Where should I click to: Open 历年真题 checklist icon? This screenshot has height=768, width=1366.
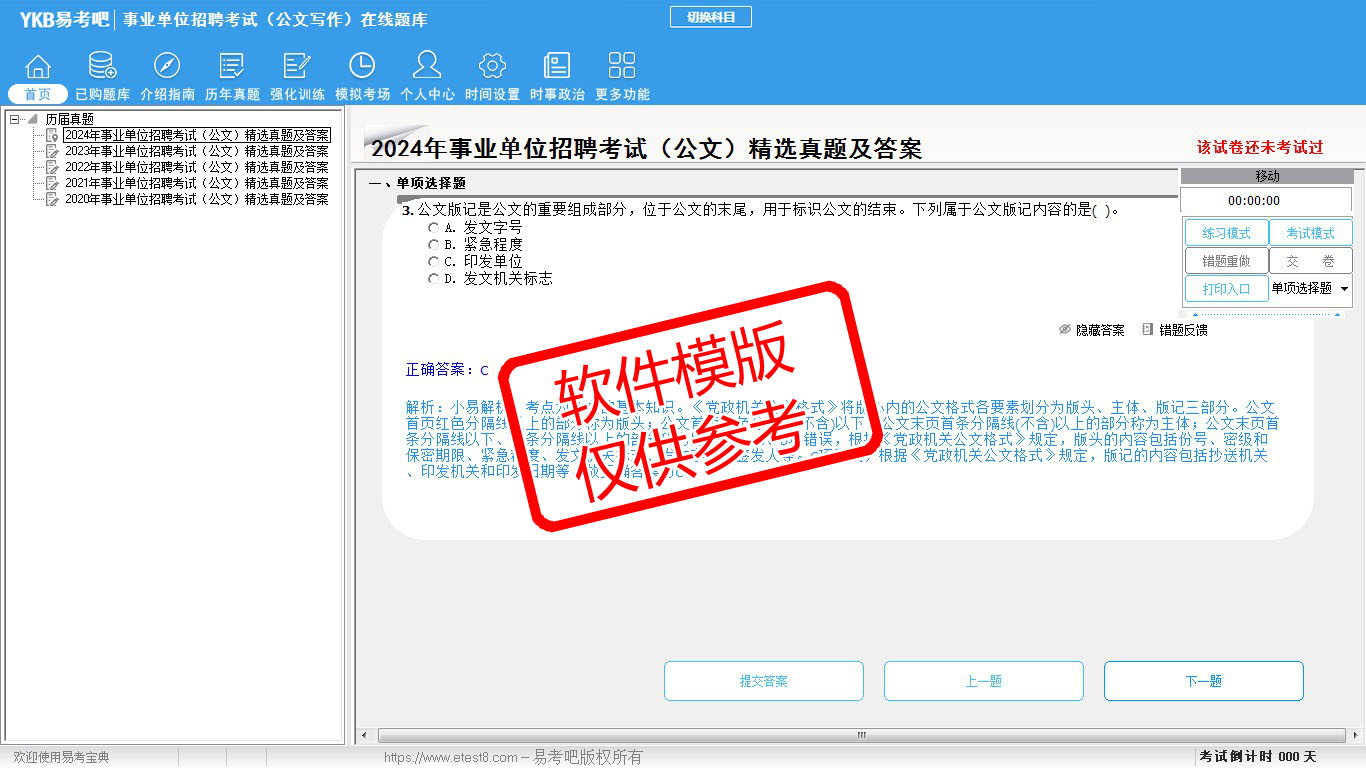[232, 67]
